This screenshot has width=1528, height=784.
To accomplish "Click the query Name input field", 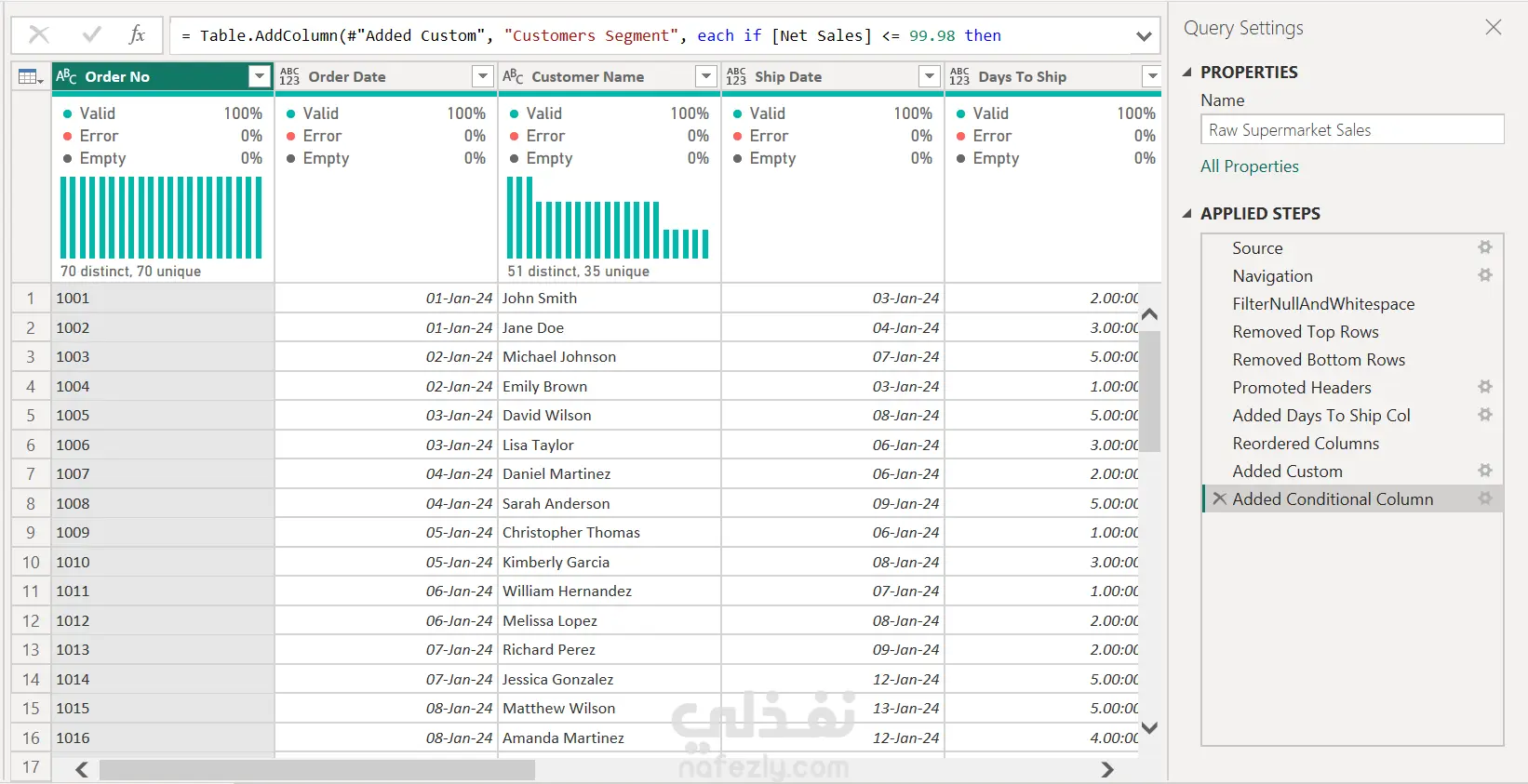I will 1352,129.
